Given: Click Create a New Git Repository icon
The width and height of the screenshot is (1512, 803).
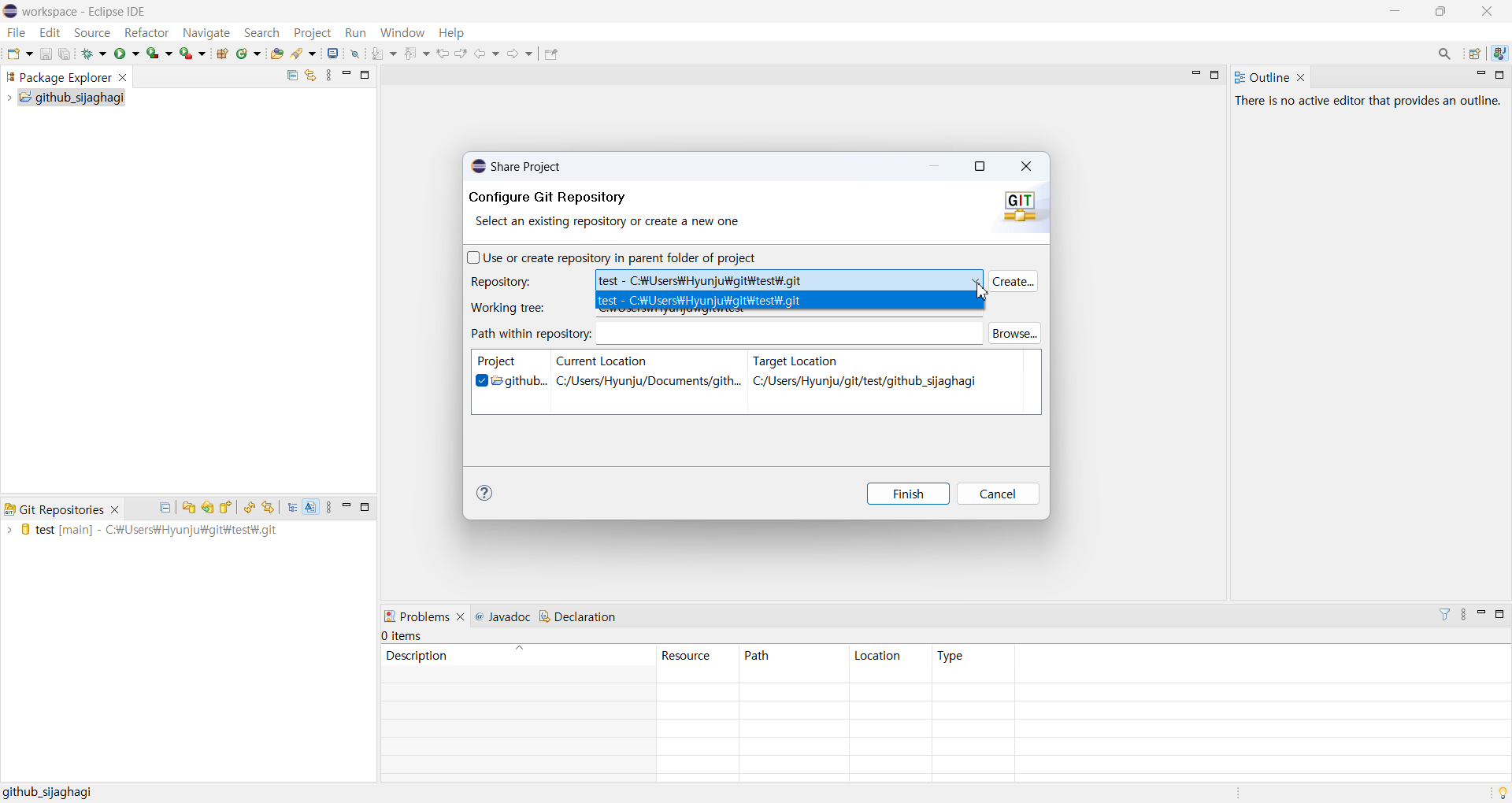Looking at the screenshot, I should pyautogui.click(x=227, y=508).
